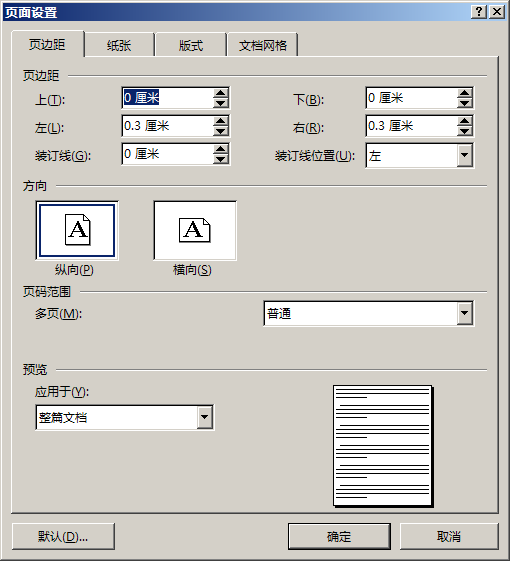Viewport: 510px width, 561px height.
Task: Increase top margin with up arrow
Action: point(221,93)
